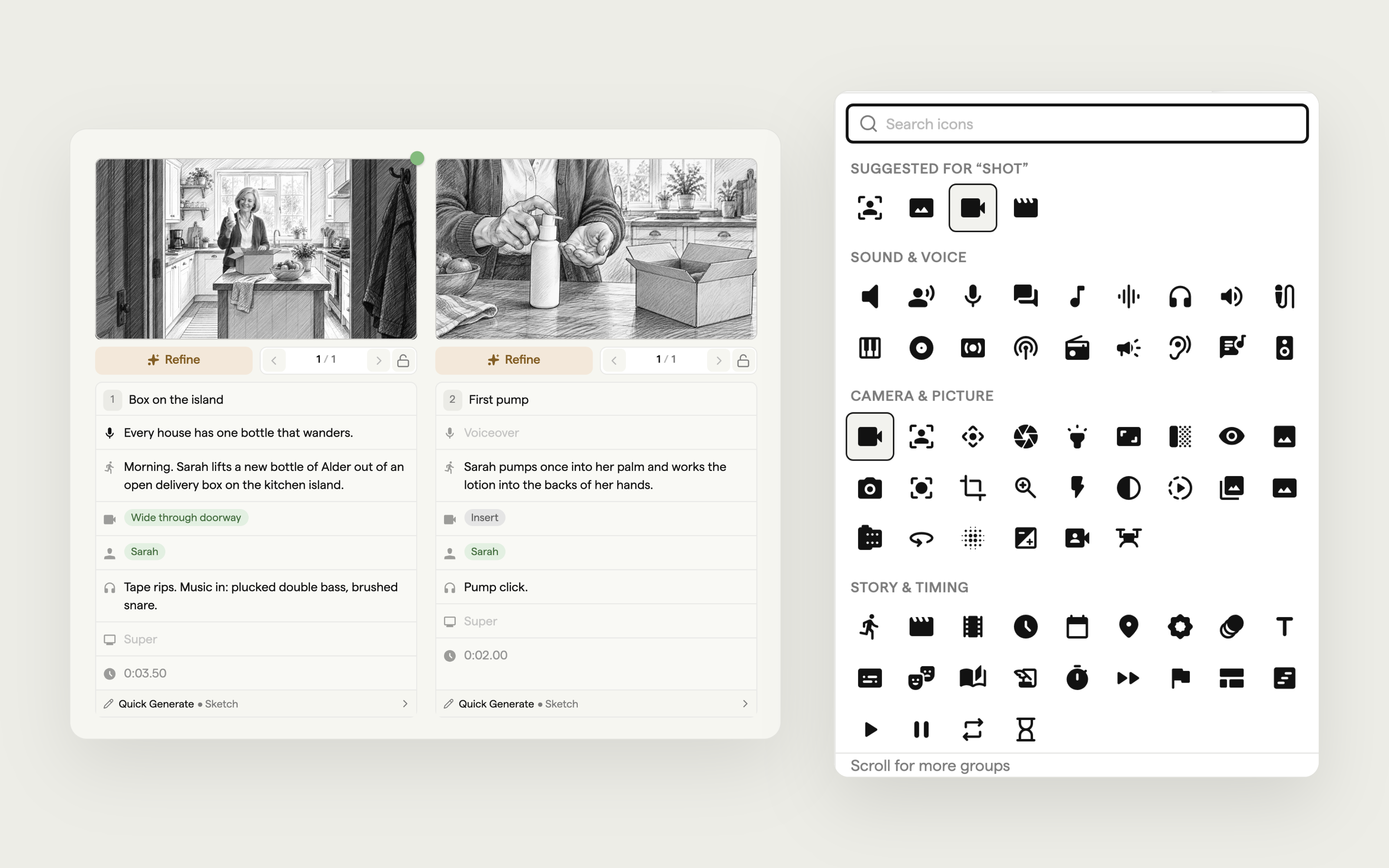
Task: Pick the clapperboard icon in Suggested for Shot
Action: (1025, 208)
